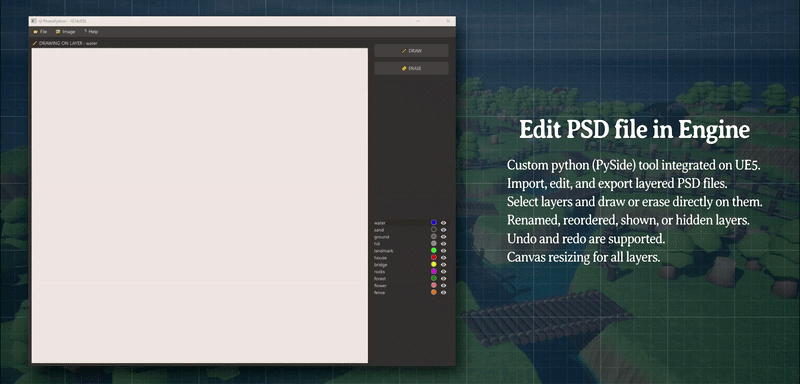Hide the sand layer via eye icon
Screen dimensions: 800x384
click(444, 230)
